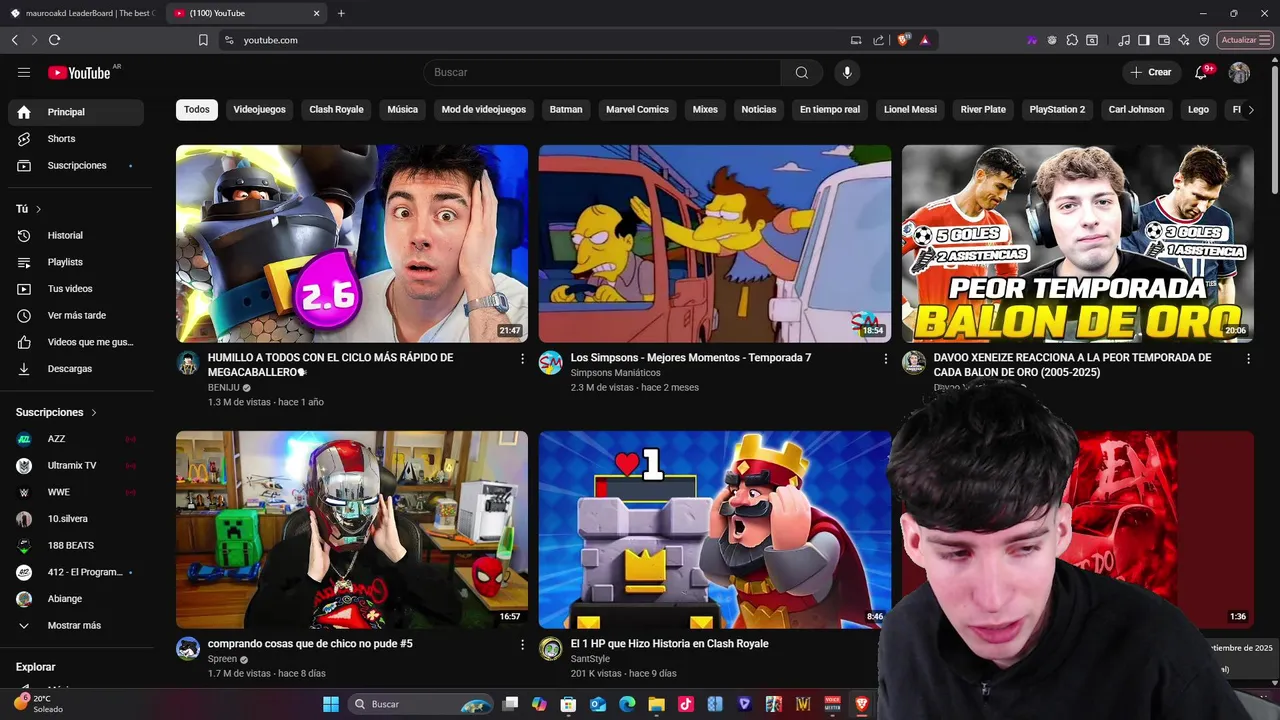Open the browser extensions puzzle icon
Screen dimensions: 1280x720
coord(1072,40)
